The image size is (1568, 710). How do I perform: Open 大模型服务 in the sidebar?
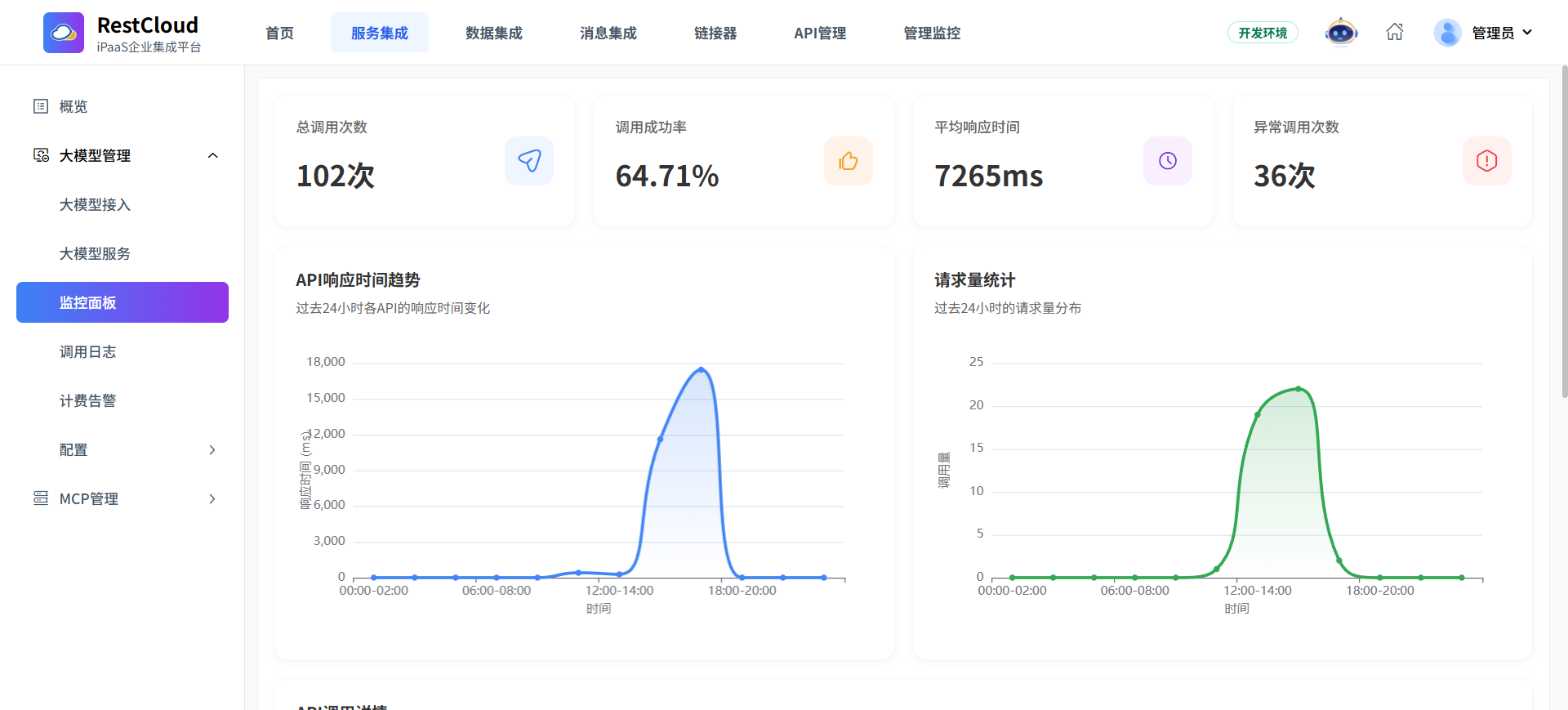[95, 253]
